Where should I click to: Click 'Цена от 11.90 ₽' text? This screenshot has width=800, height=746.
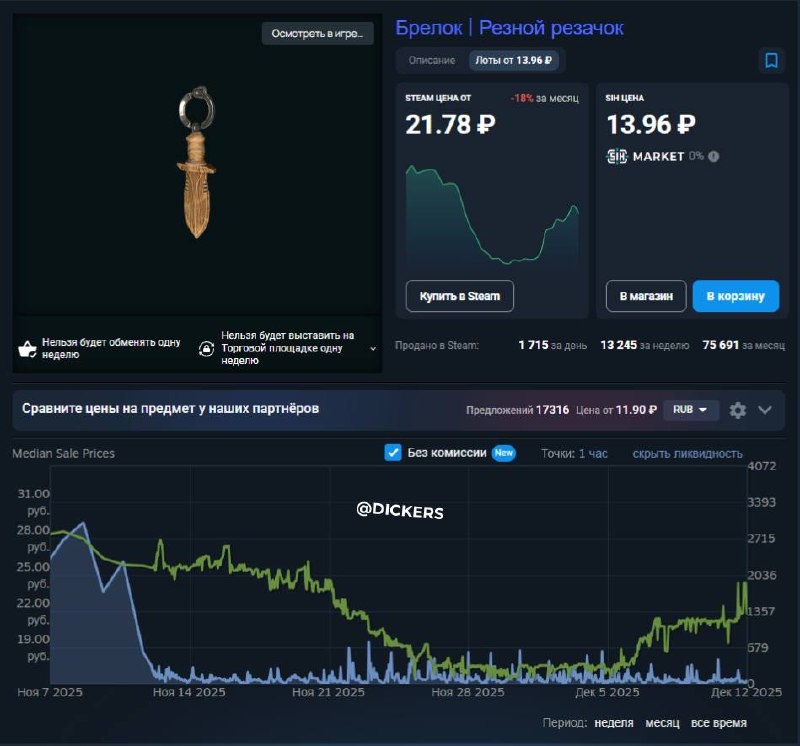coord(616,410)
